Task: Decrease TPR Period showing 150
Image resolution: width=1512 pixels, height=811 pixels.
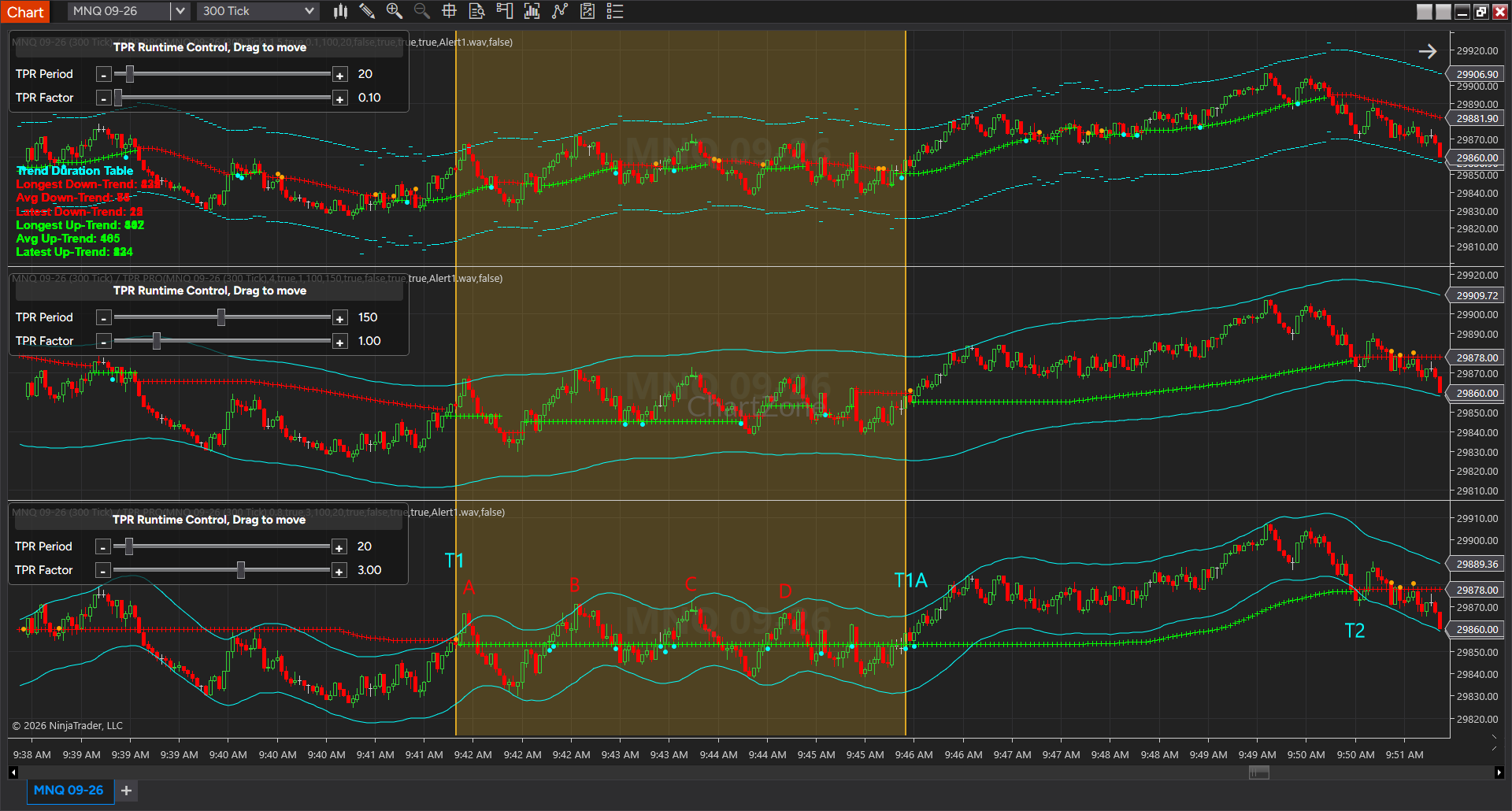Action: pyautogui.click(x=103, y=318)
